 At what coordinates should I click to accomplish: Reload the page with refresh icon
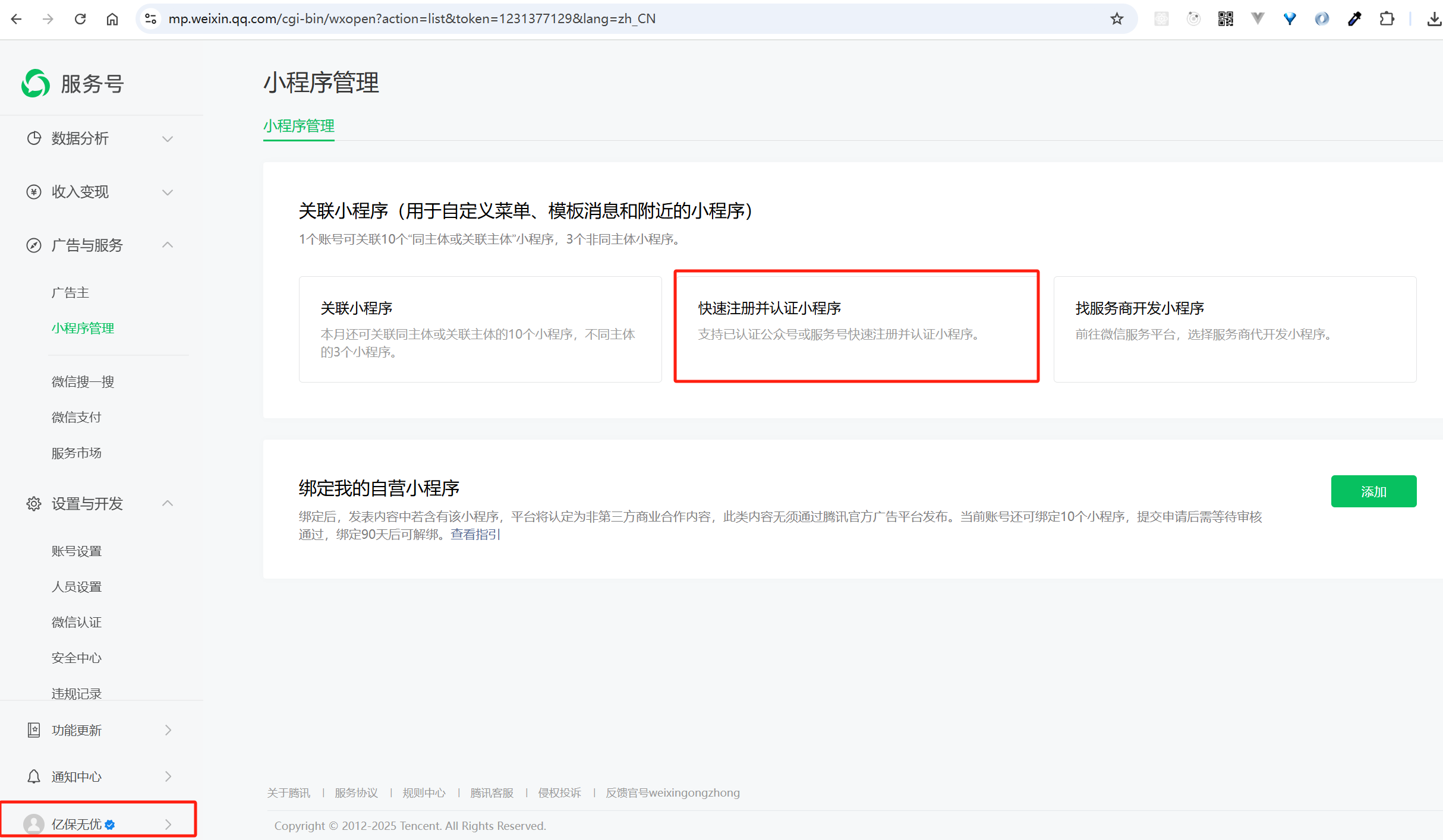80,19
